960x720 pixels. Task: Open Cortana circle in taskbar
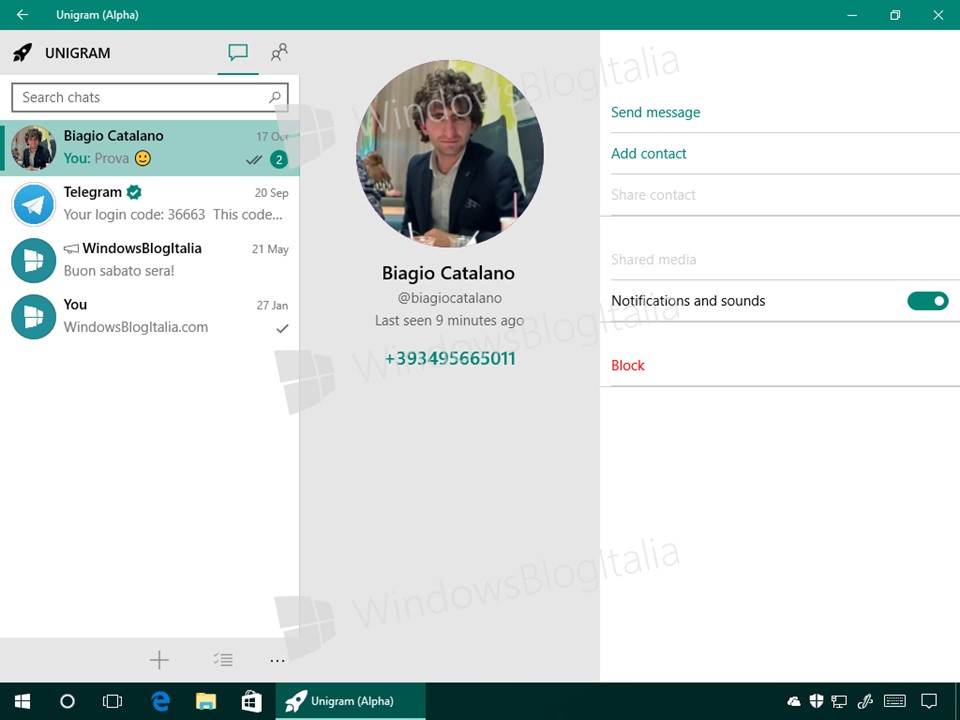tap(67, 701)
